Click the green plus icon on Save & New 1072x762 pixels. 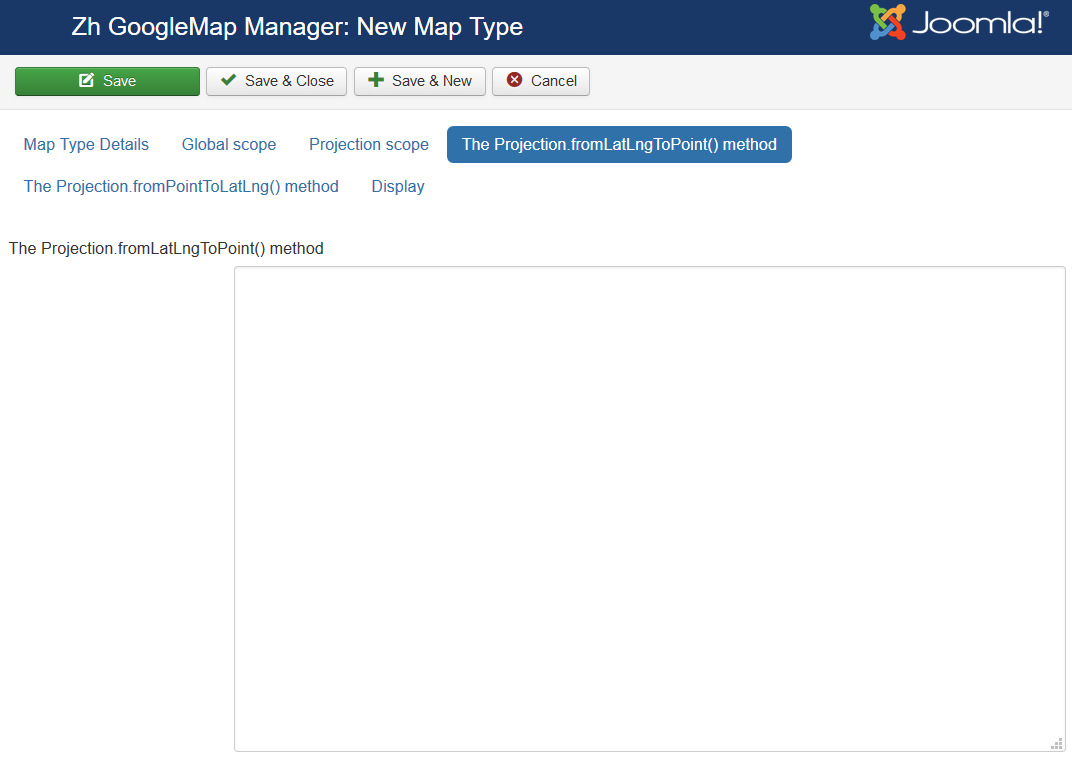click(376, 81)
